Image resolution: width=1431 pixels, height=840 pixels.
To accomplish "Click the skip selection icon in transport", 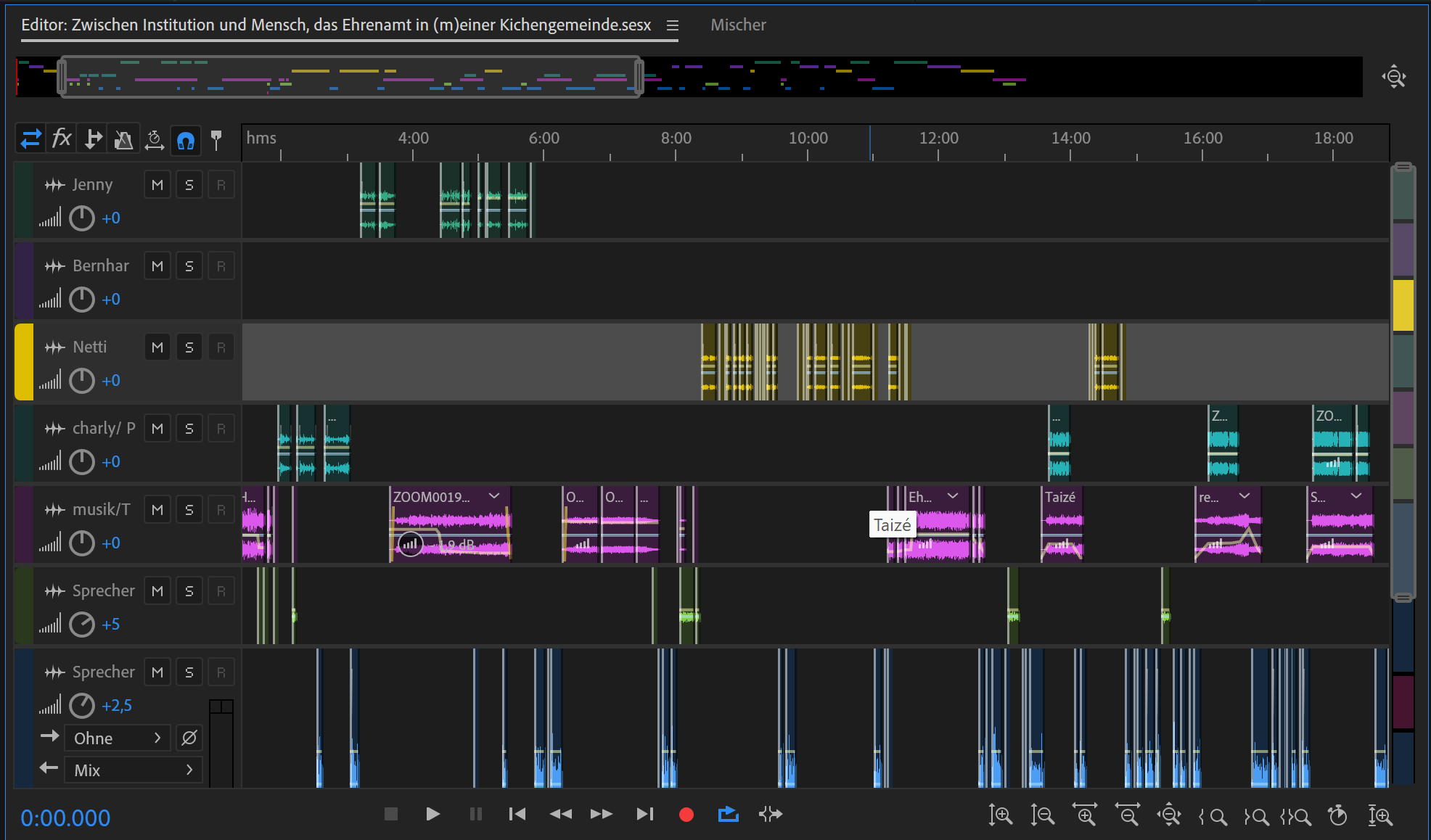I will (x=770, y=814).
